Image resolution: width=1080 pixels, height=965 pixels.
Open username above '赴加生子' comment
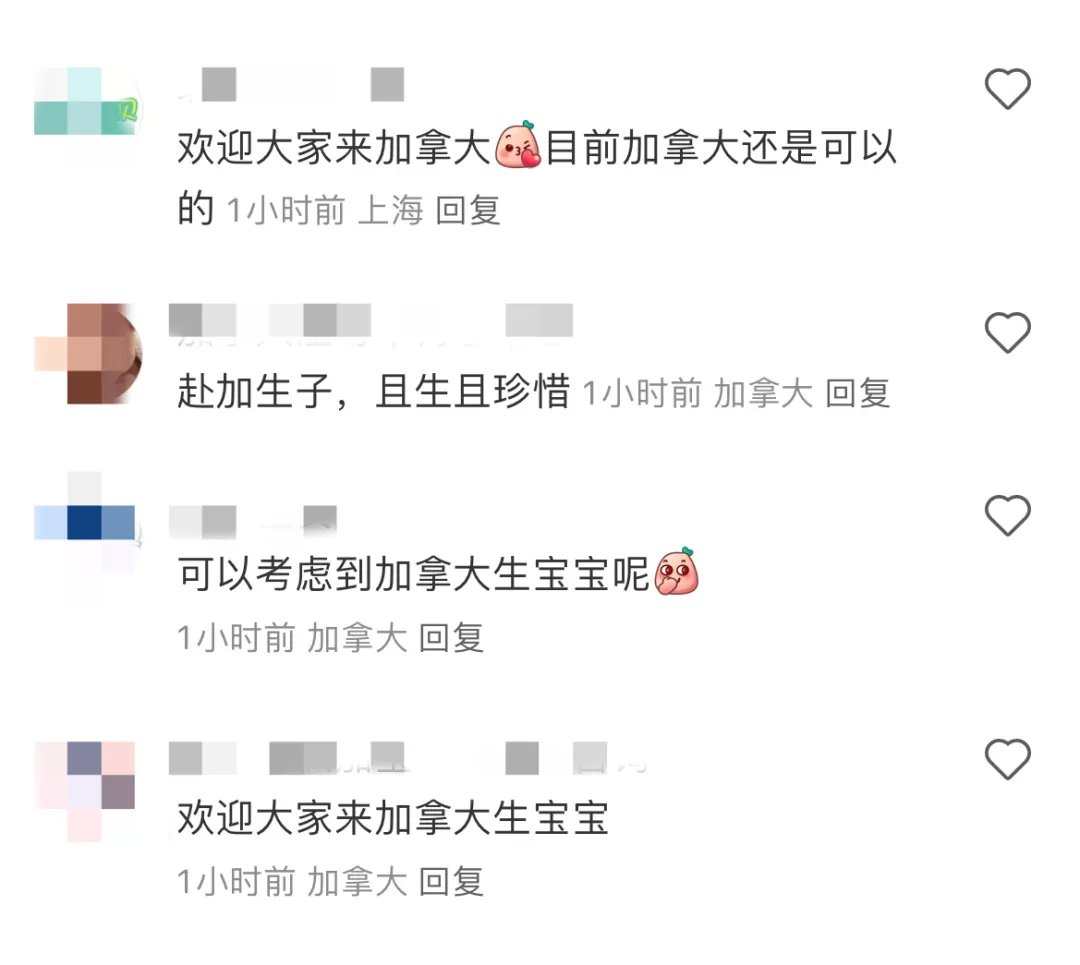pos(371,321)
